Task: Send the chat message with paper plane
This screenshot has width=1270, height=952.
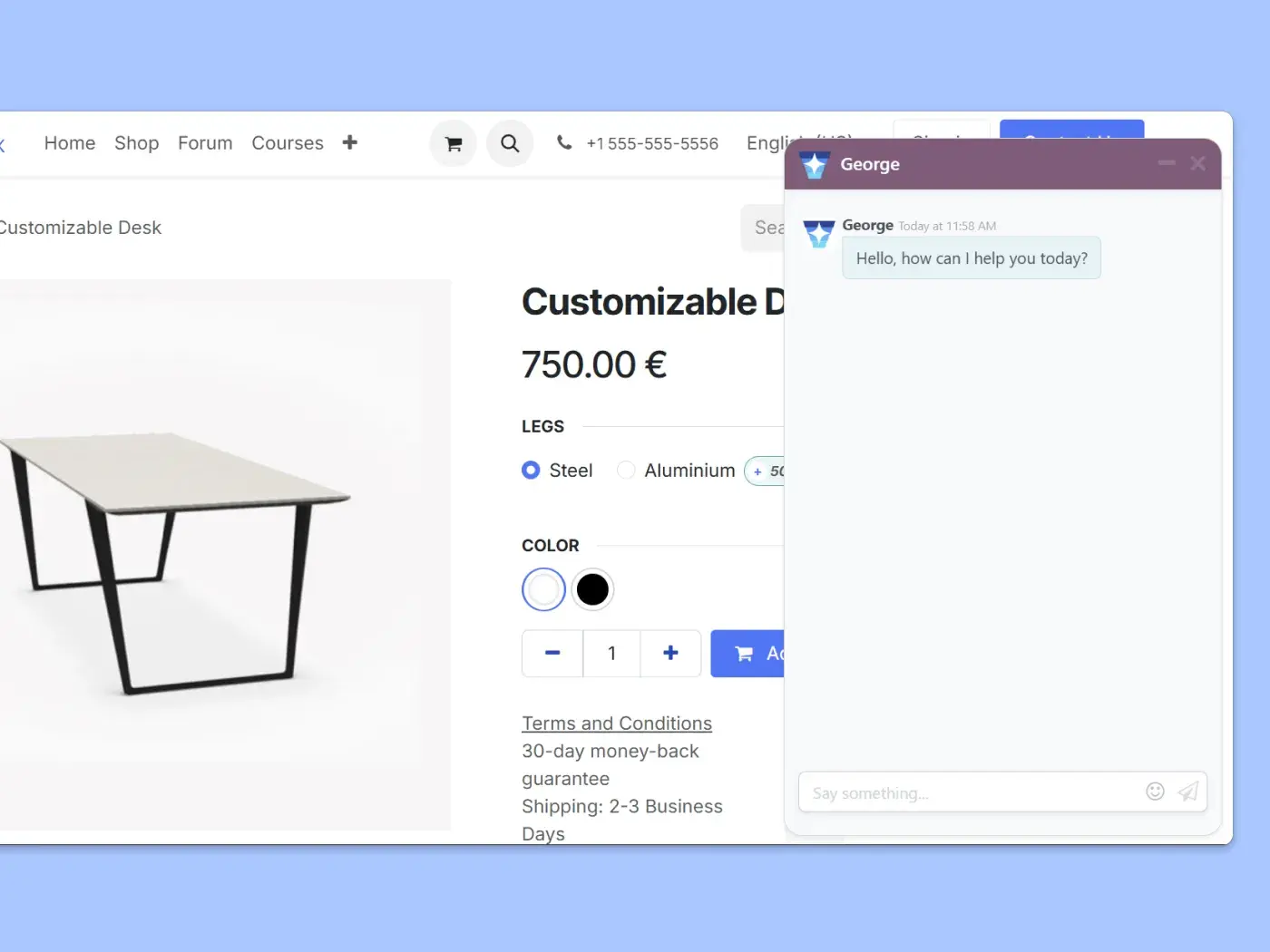Action: point(1188,792)
